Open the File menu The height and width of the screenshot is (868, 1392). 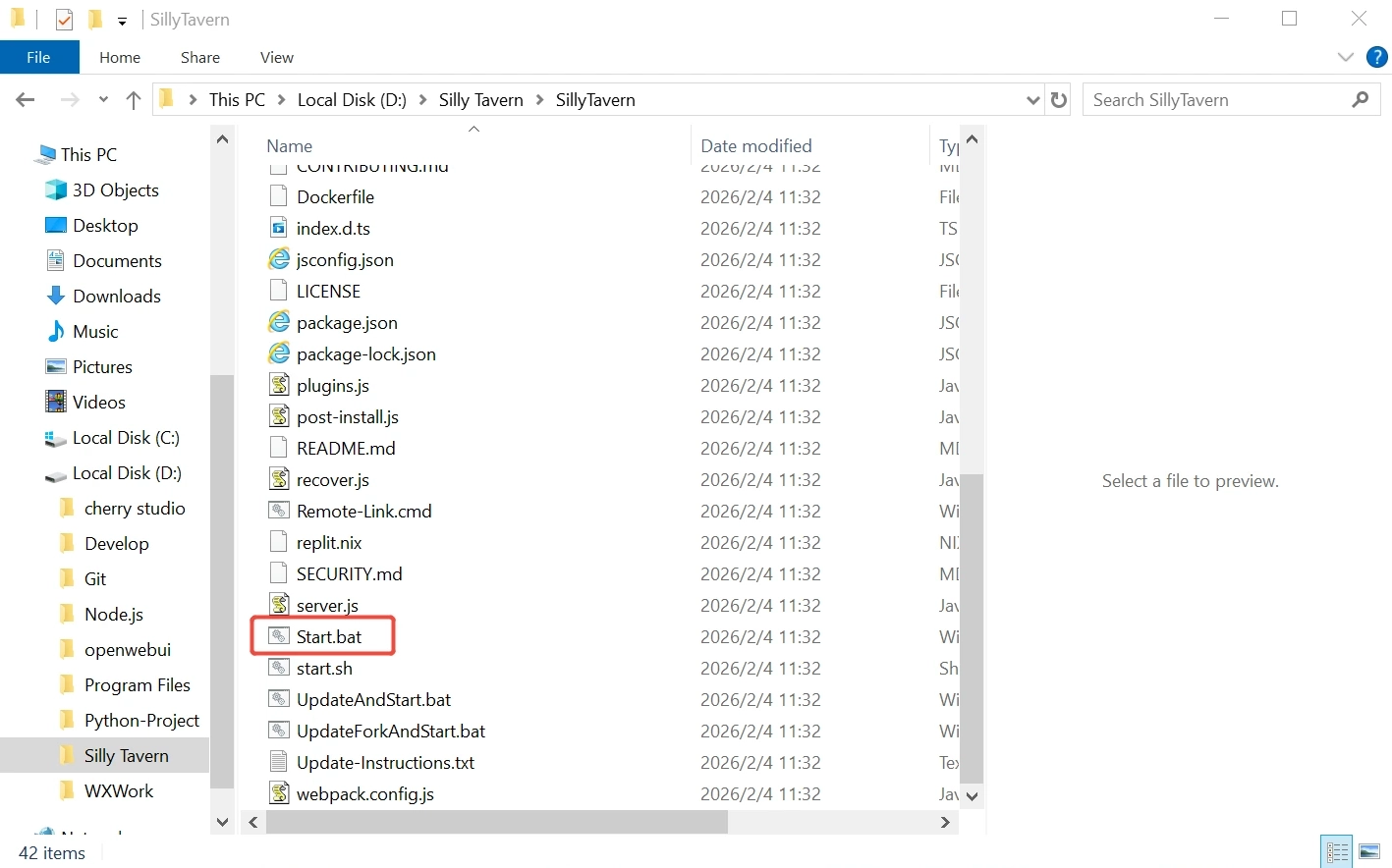39,57
